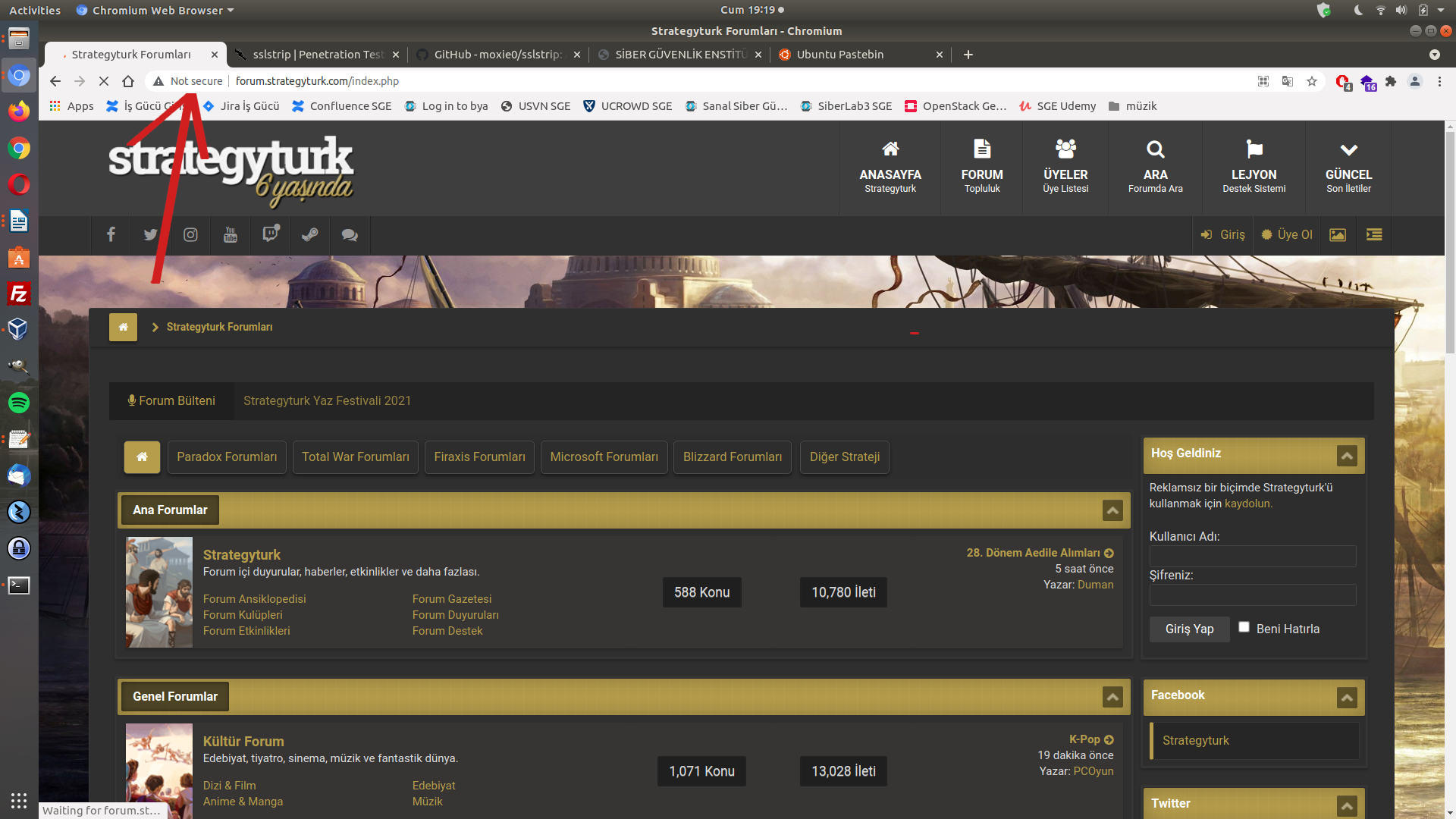Switch to the SİBER GÜVENLİK ENSTİTÜ tab
The height and width of the screenshot is (819, 1456).
click(679, 55)
